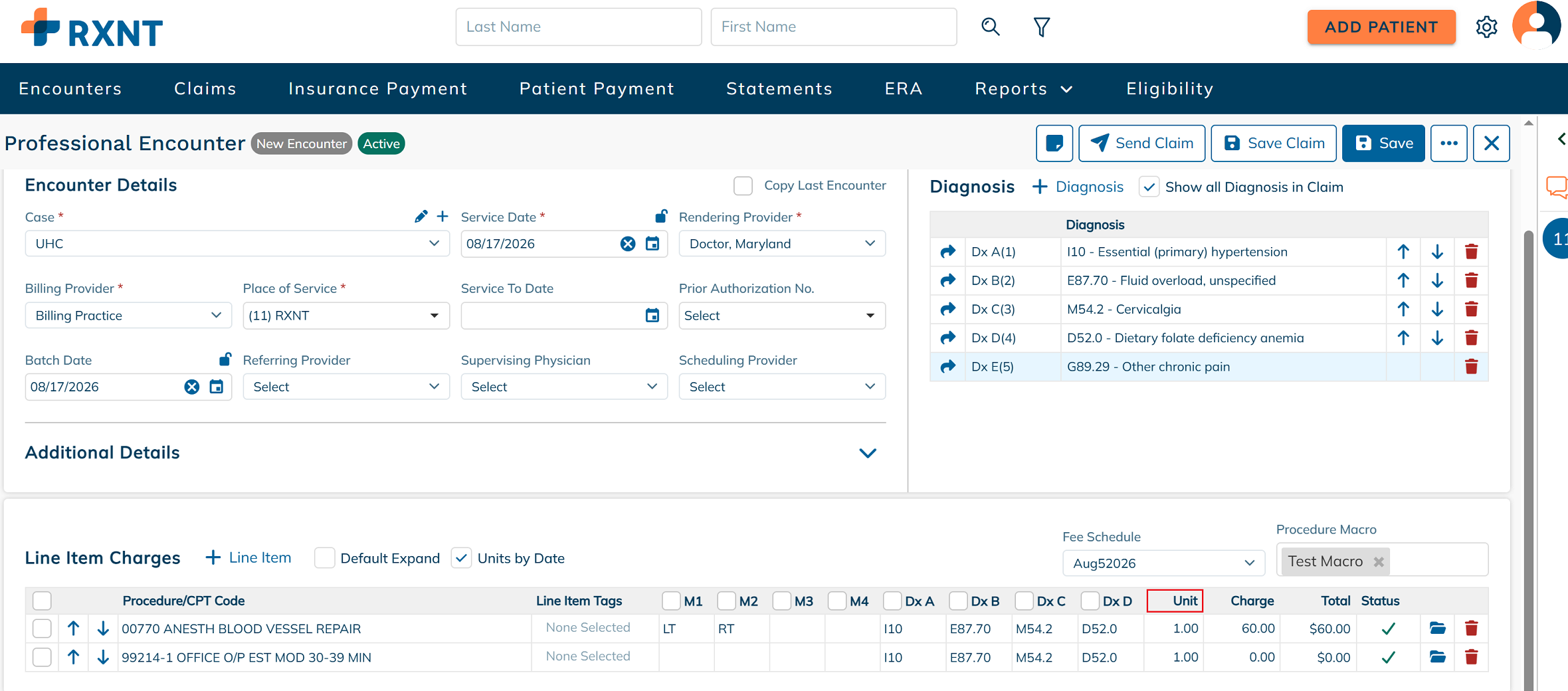Open the Fee Schedule dropdown
The image size is (1568, 691).
click(x=1163, y=563)
